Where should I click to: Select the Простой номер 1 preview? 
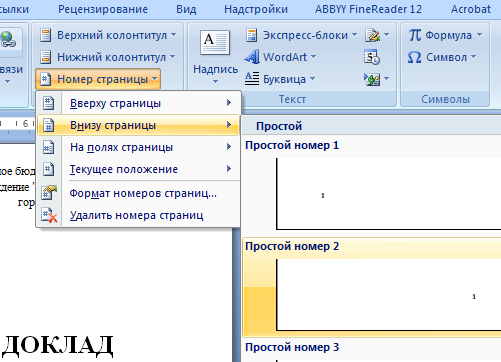coord(388,194)
